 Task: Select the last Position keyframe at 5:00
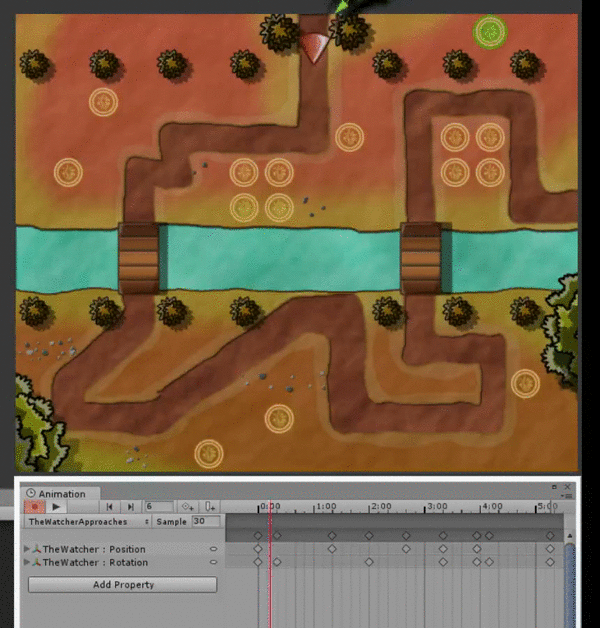pyautogui.click(x=550, y=549)
